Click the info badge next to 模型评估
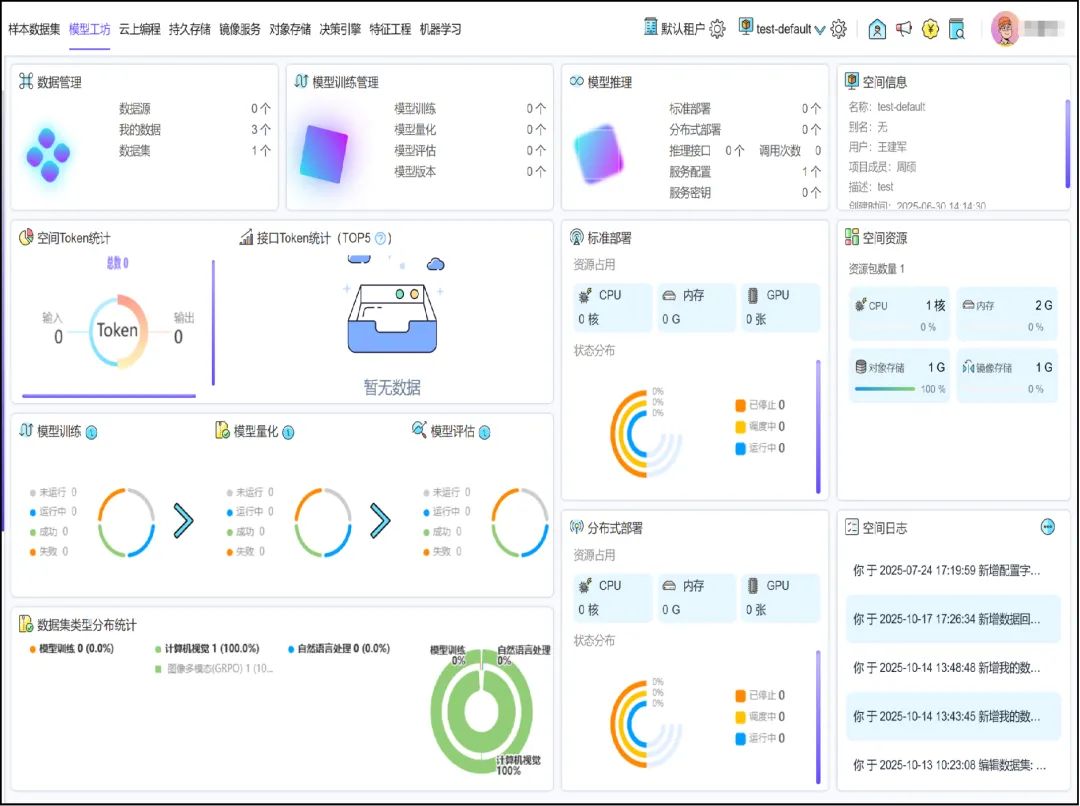This screenshot has height=806, width=1080. [485, 432]
